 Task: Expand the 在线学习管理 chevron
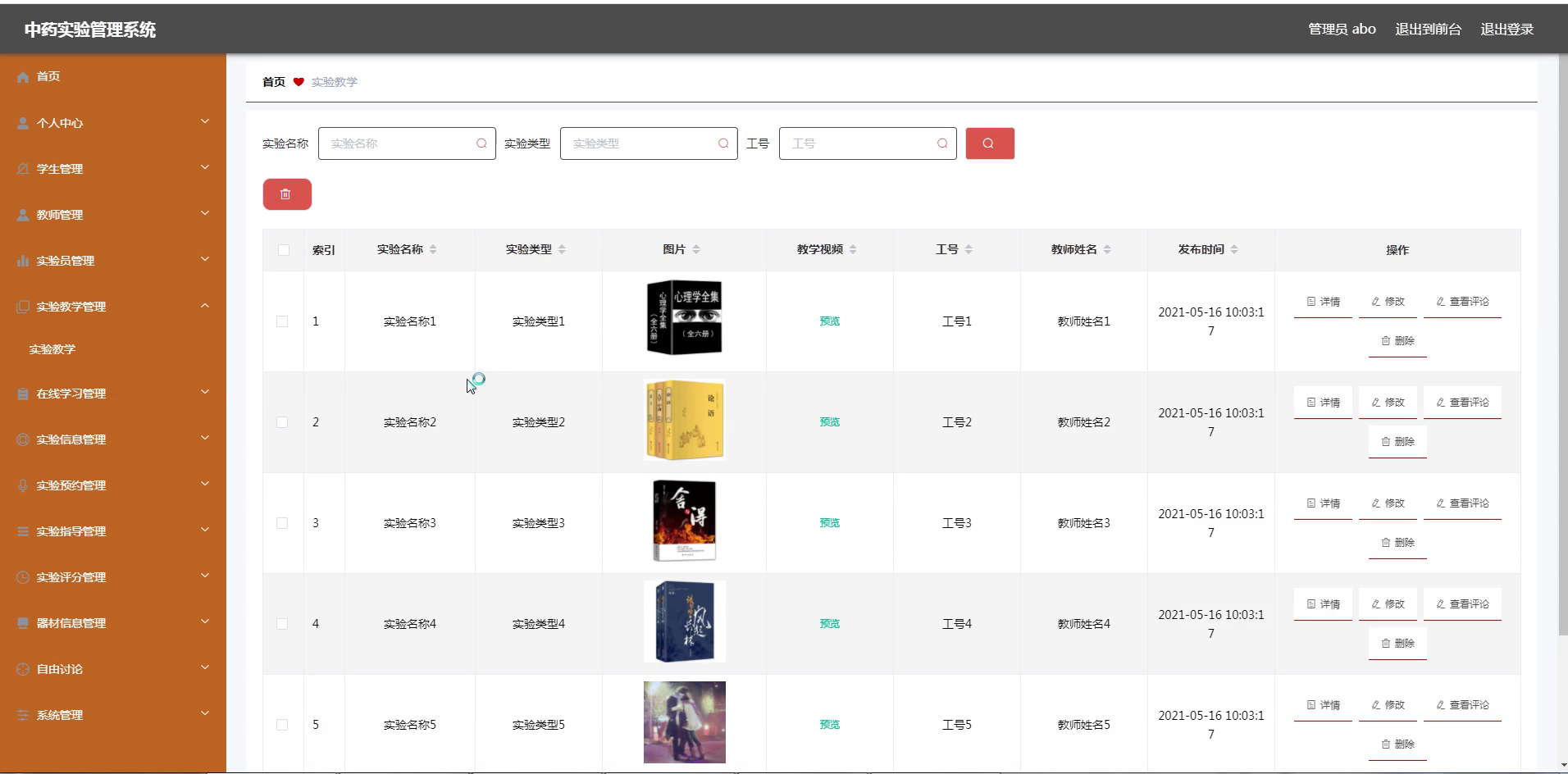(205, 392)
